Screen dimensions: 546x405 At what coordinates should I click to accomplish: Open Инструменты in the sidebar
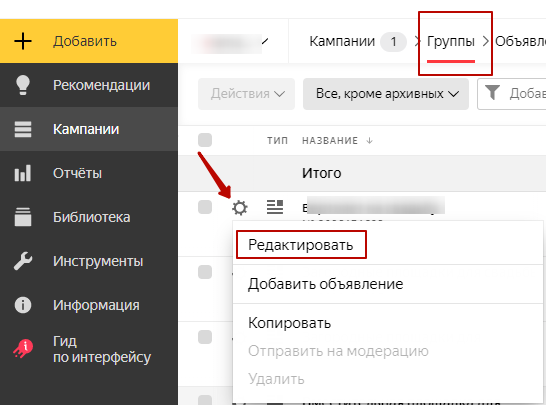(x=89, y=261)
